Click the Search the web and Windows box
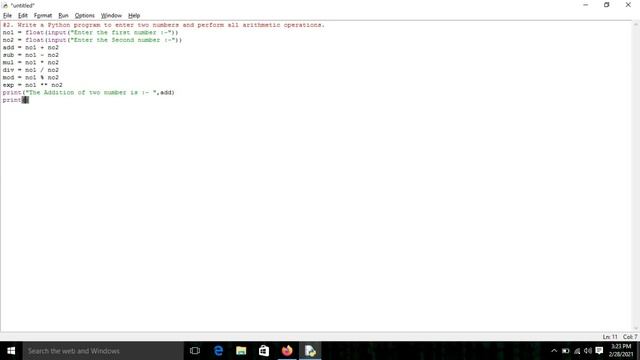 (x=103, y=351)
